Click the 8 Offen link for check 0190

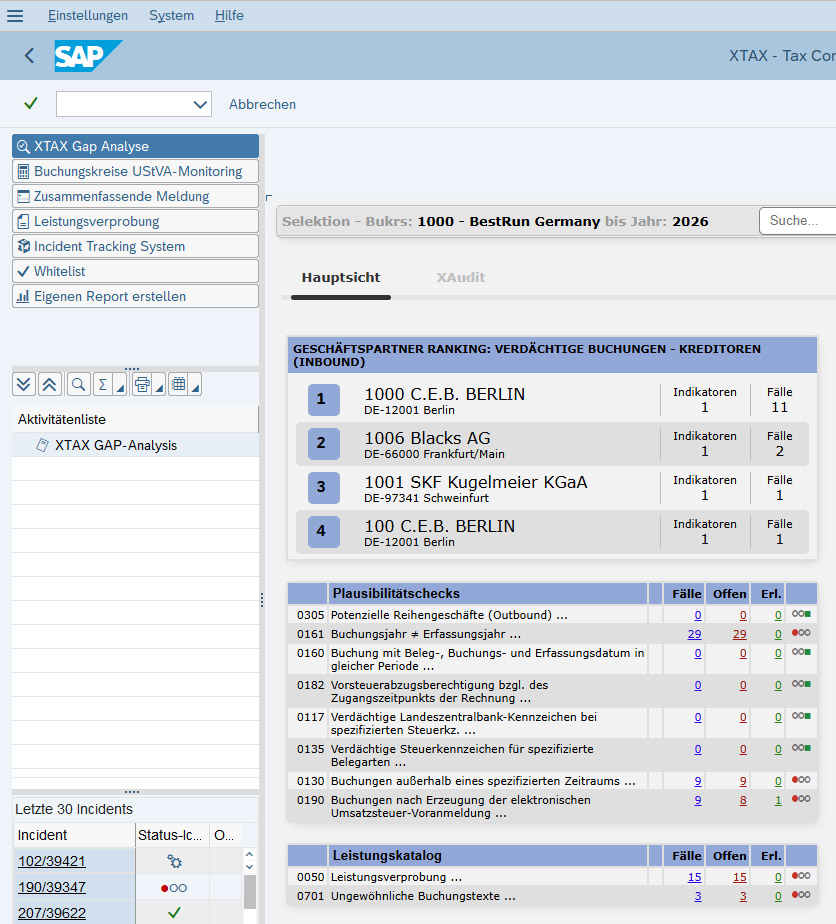(743, 800)
